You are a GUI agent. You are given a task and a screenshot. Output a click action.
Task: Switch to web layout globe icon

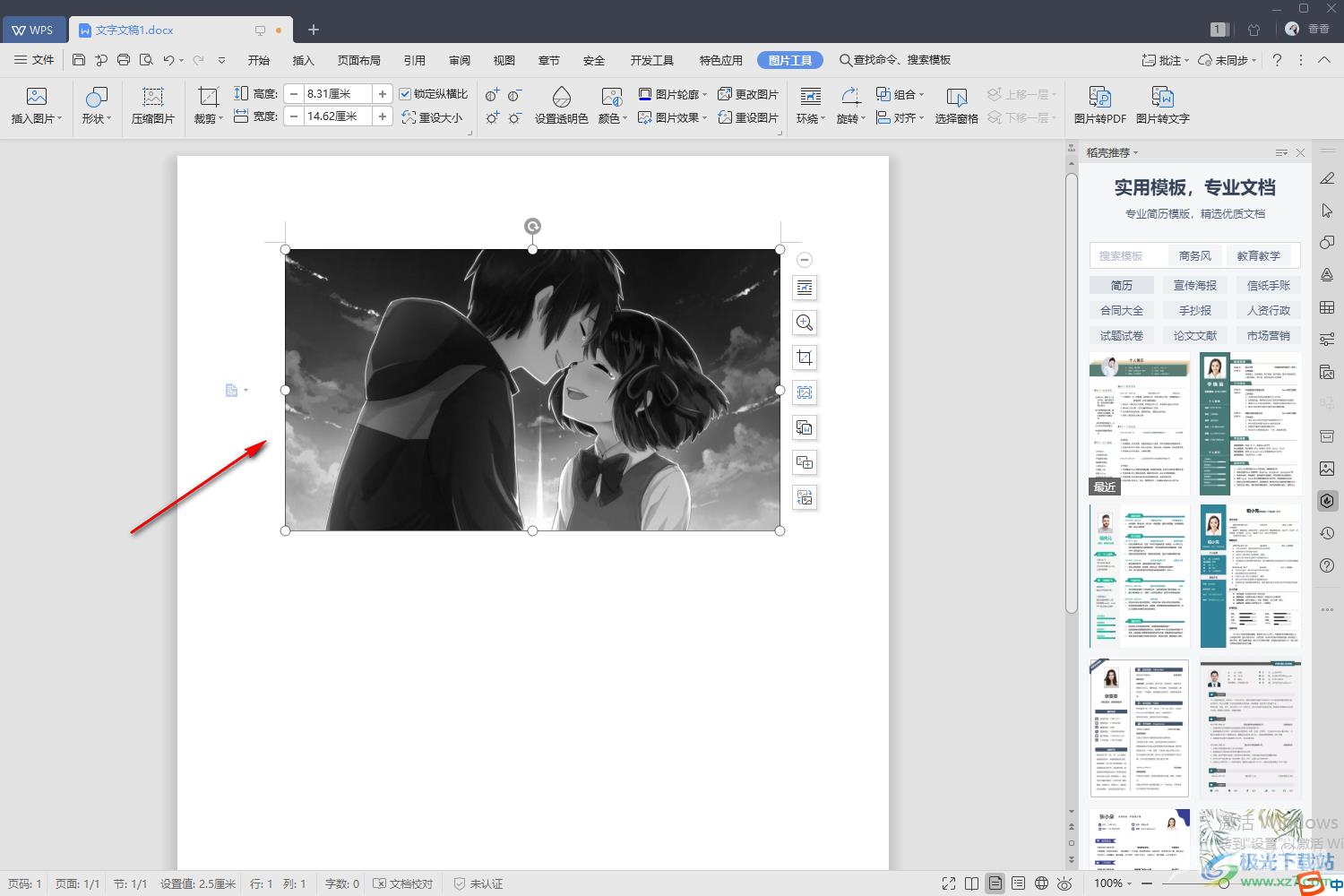pyautogui.click(x=1041, y=883)
